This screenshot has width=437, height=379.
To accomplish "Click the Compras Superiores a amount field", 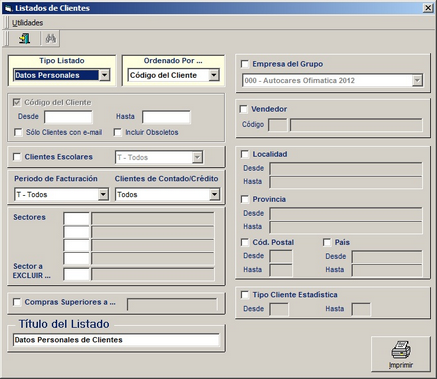I will tap(172, 304).
